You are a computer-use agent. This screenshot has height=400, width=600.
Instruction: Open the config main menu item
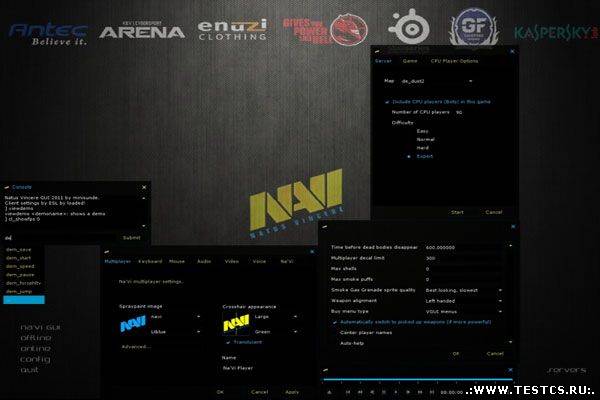(35, 359)
